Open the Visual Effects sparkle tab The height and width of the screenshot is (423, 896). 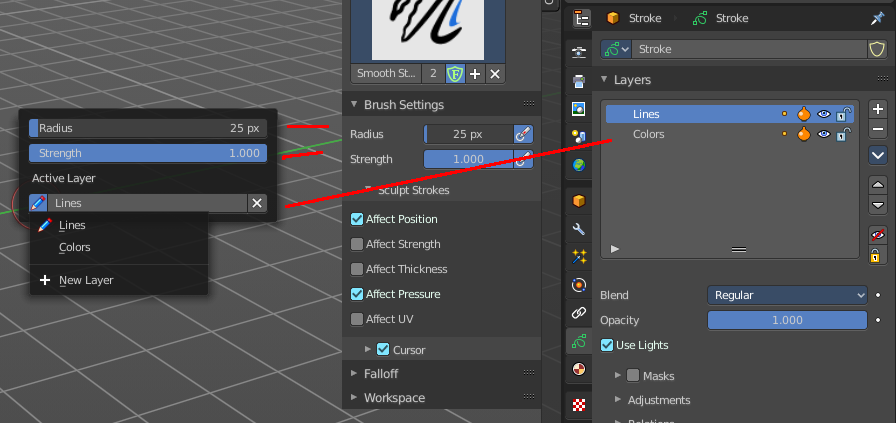579,257
